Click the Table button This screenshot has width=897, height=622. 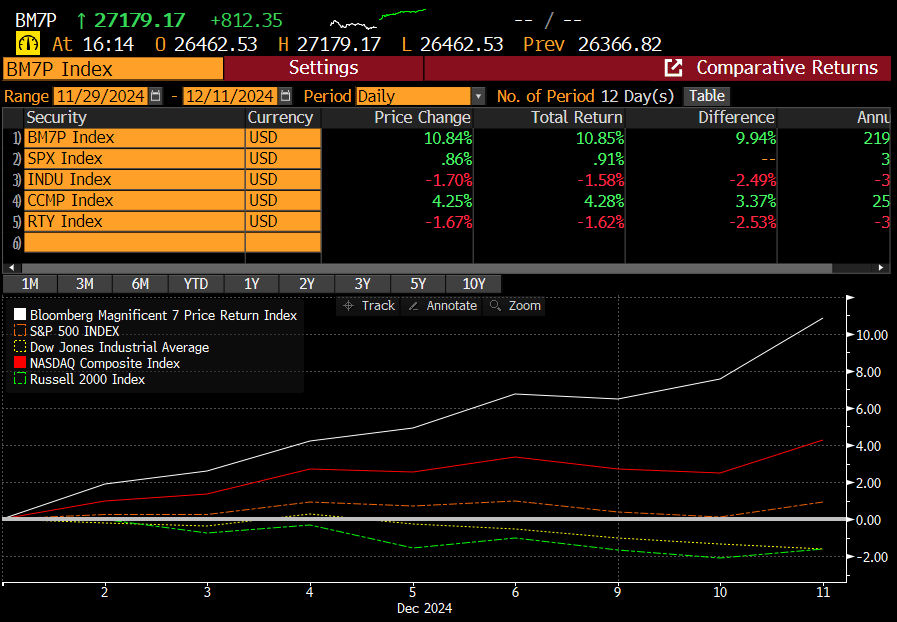pos(707,96)
